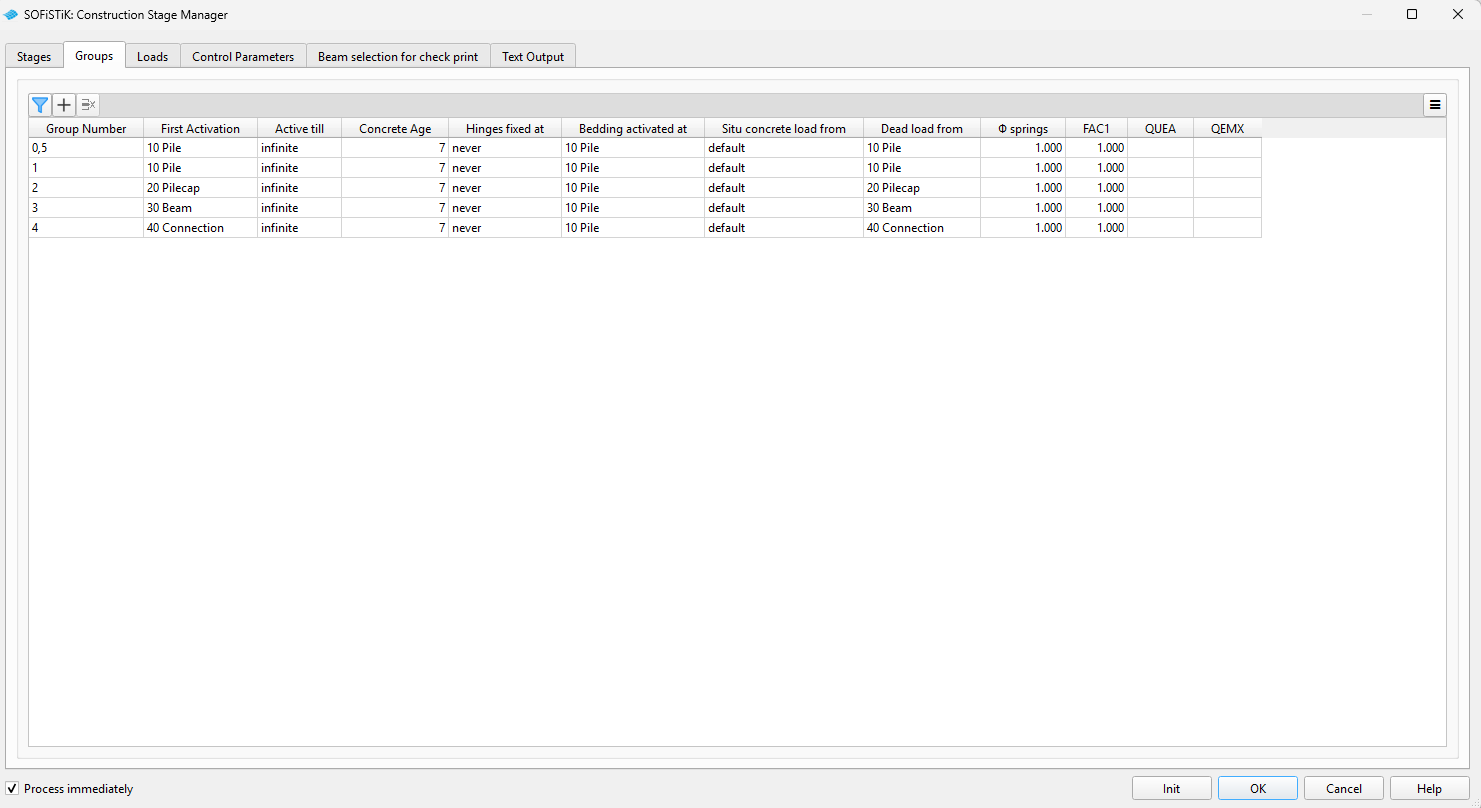The image size is (1481, 808).
Task: Switch to the Stages tab
Action: 34,57
